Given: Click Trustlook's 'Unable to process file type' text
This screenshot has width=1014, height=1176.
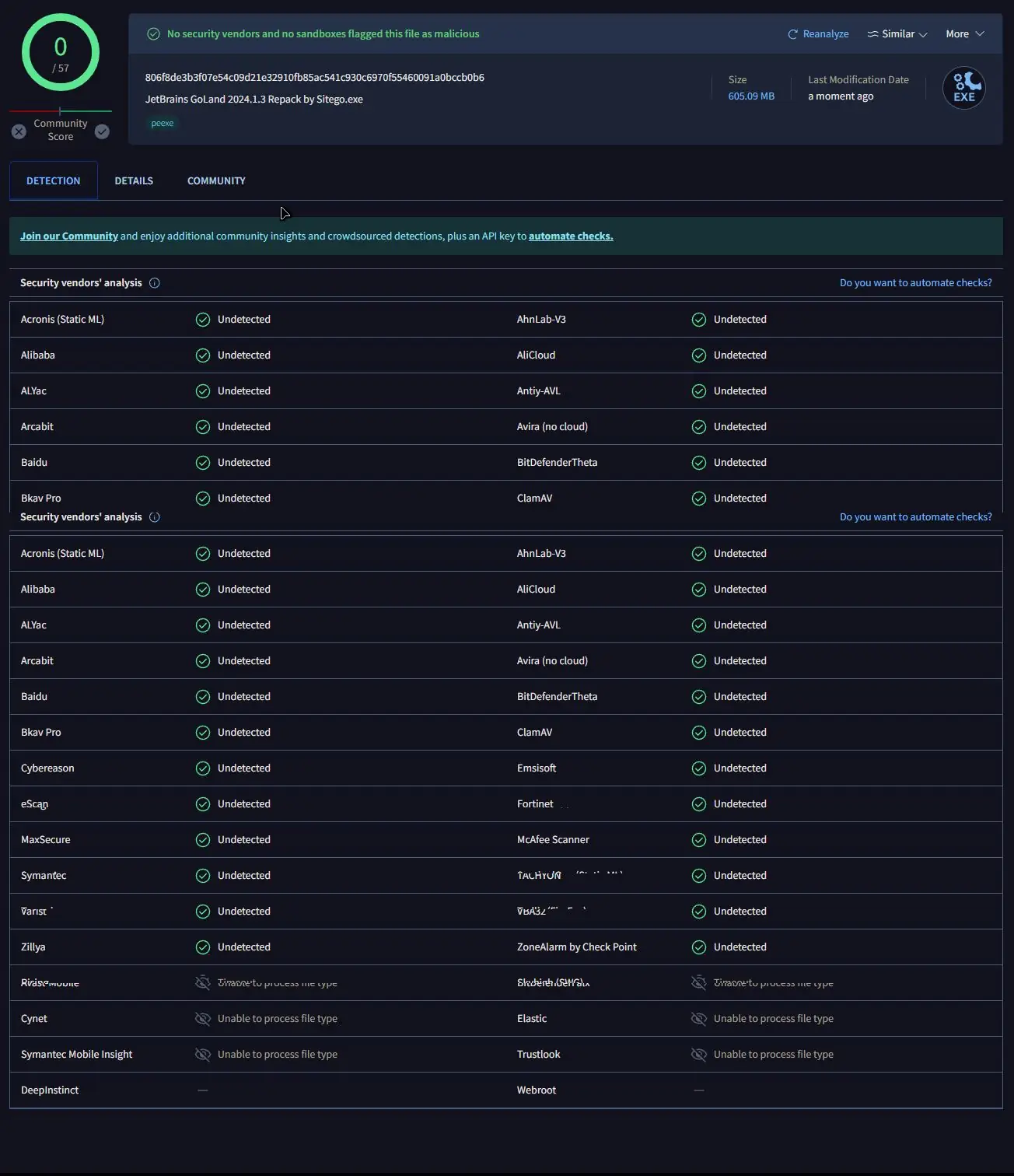Looking at the screenshot, I should [774, 1055].
